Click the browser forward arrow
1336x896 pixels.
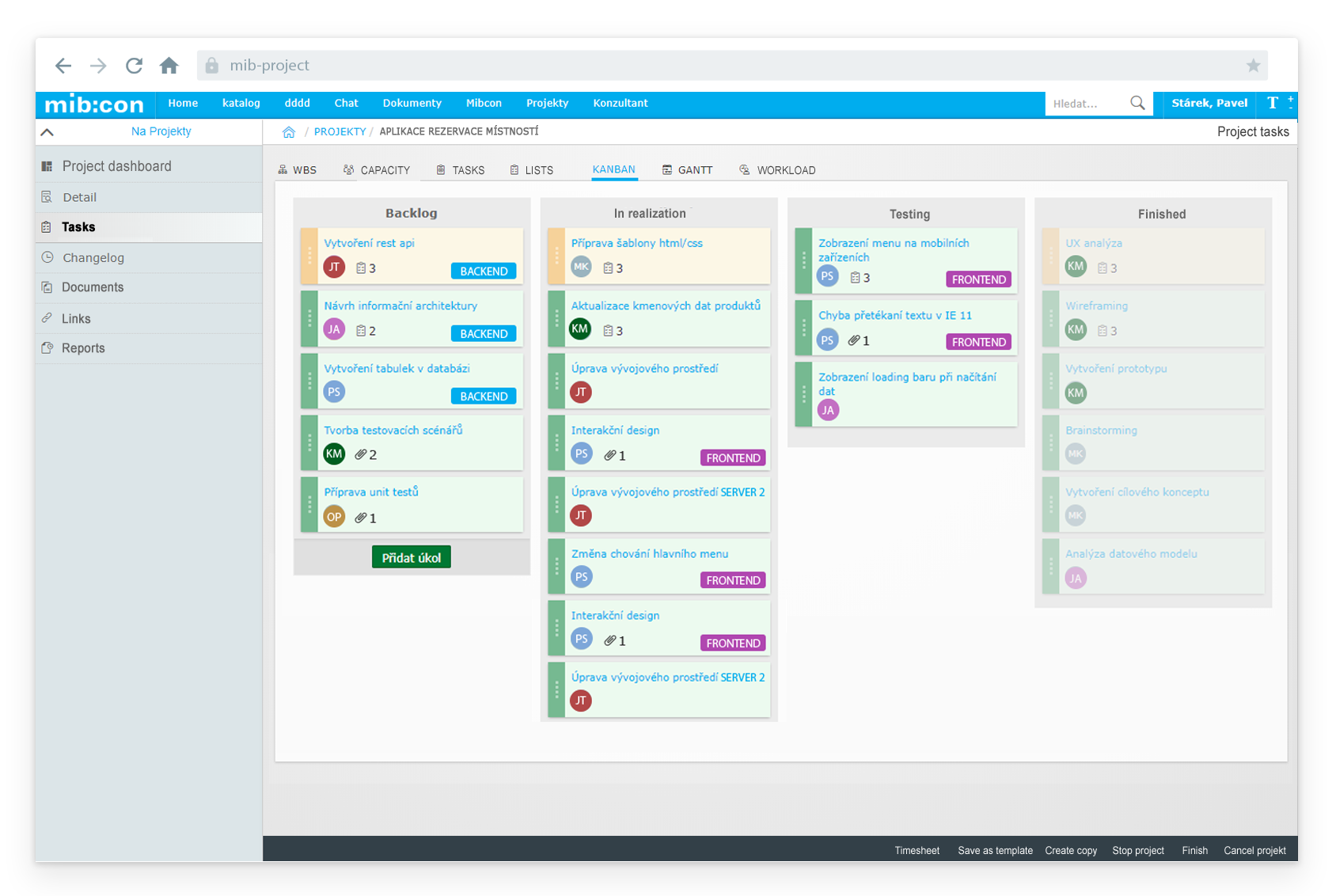(x=98, y=66)
